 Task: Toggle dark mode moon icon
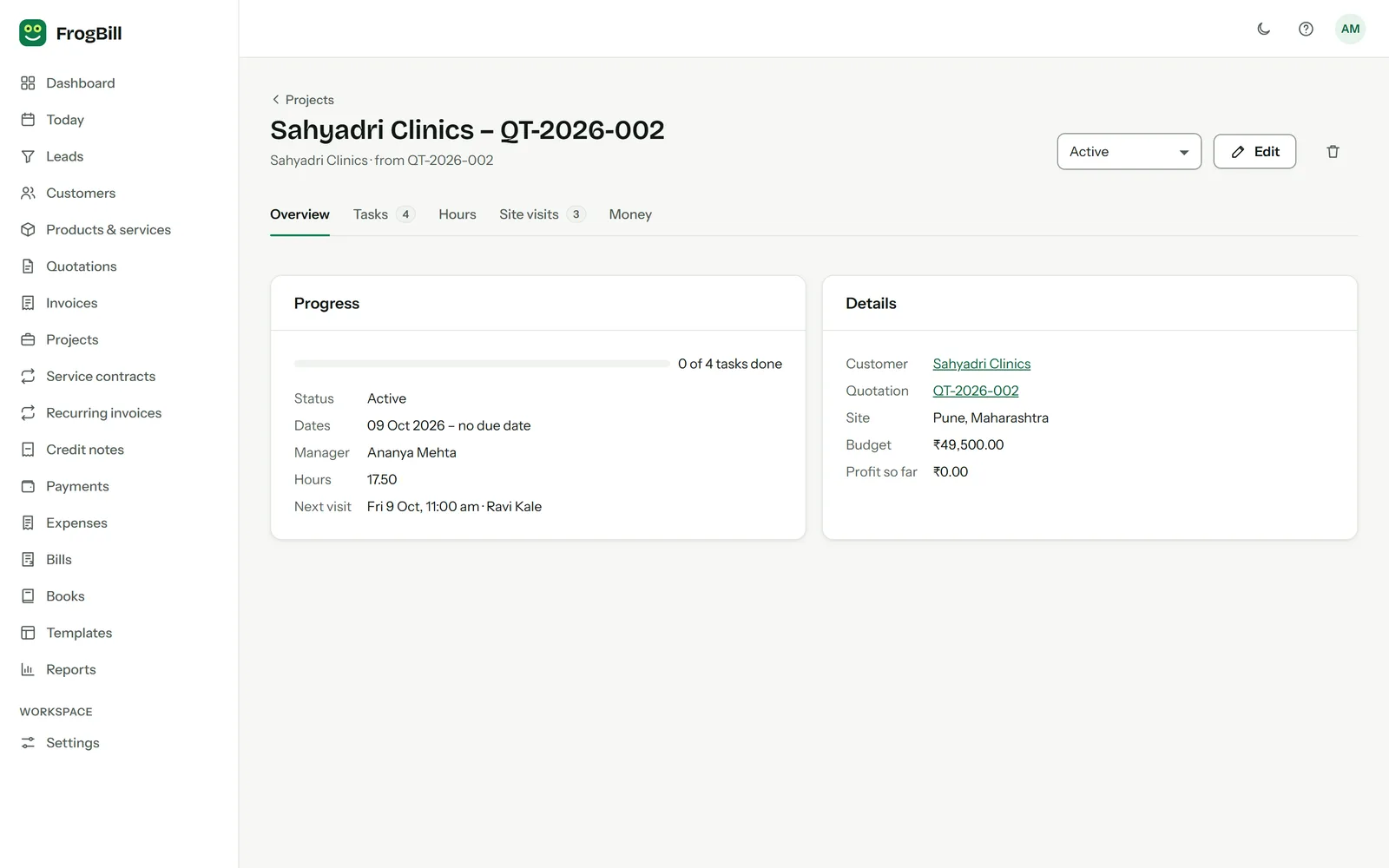[1264, 29]
